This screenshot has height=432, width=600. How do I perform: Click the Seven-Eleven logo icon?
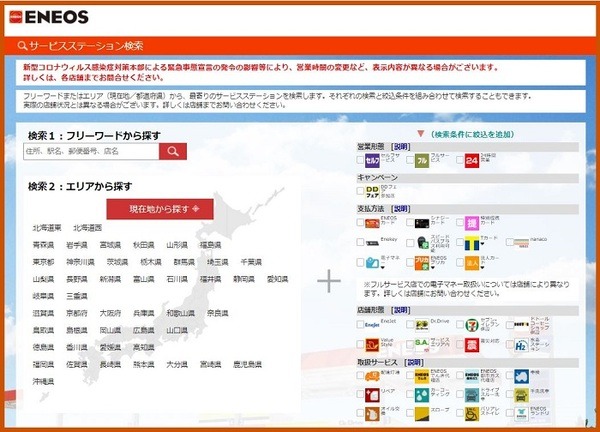tap(471, 325)
